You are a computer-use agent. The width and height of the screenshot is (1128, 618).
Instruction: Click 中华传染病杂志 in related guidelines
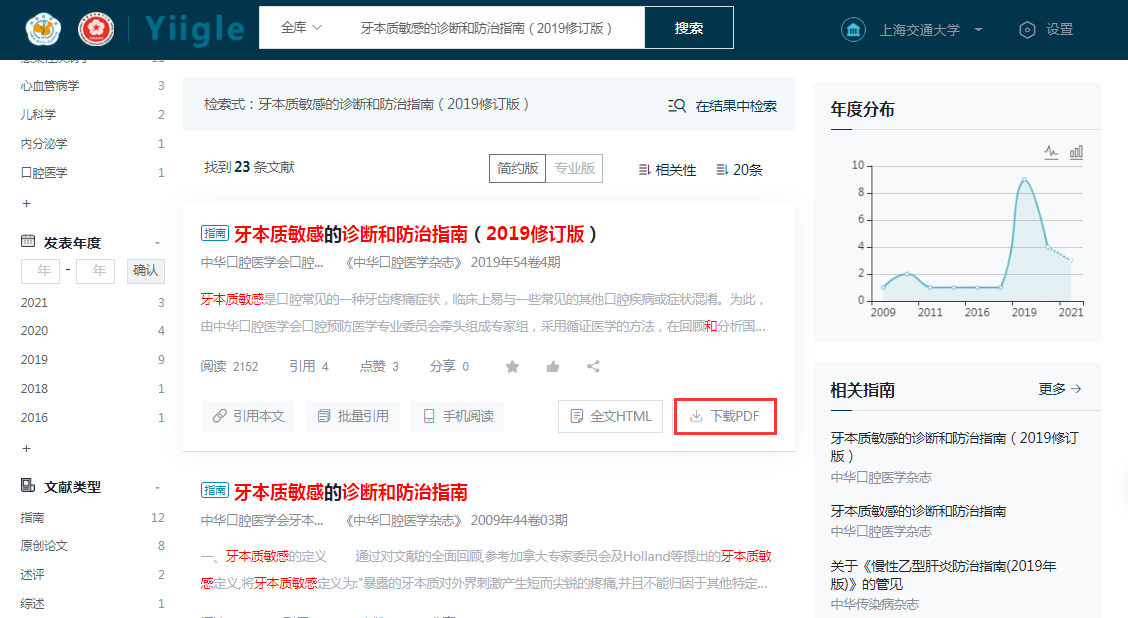click(875, 604)
